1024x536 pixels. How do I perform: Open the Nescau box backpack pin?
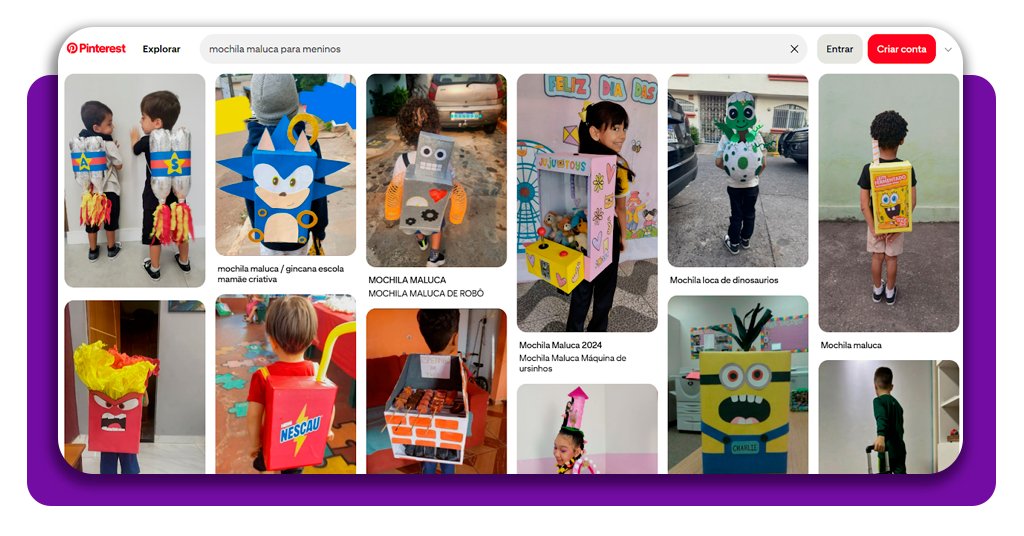pos(285,385)
